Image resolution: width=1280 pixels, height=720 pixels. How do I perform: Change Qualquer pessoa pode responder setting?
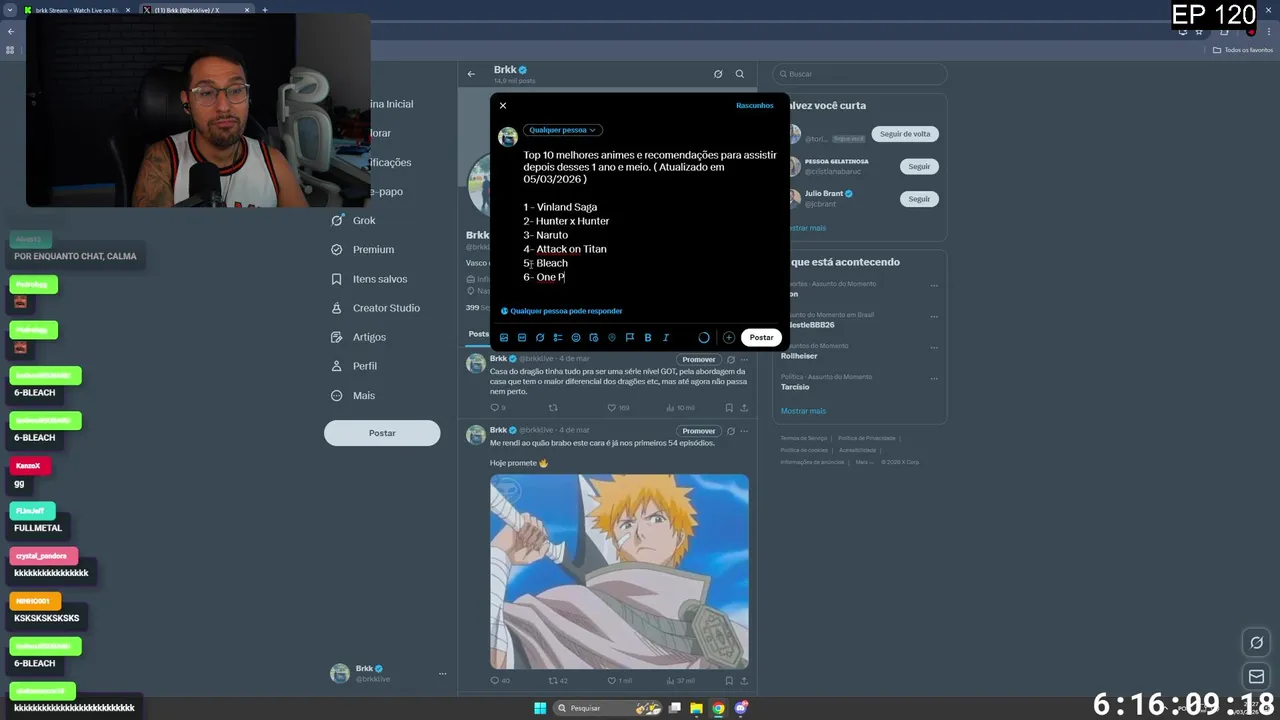562,311
